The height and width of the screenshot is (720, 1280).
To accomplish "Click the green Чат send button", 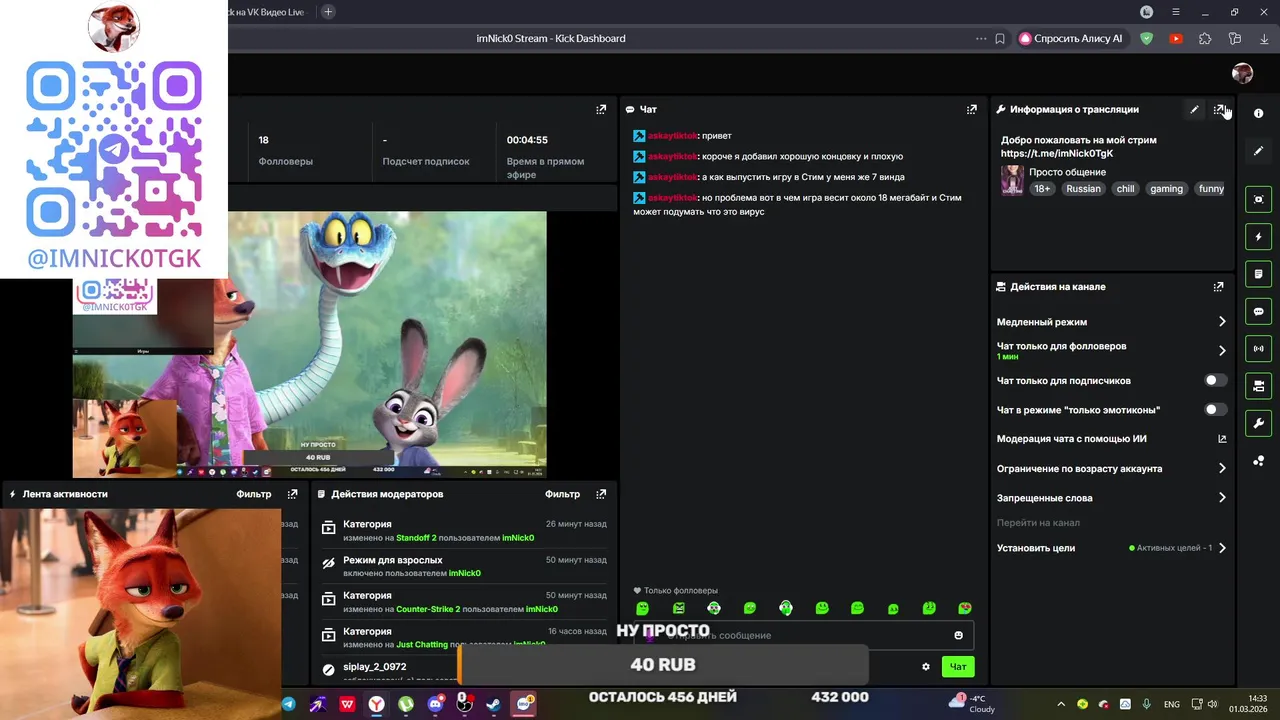I will (x=958, y=667).
